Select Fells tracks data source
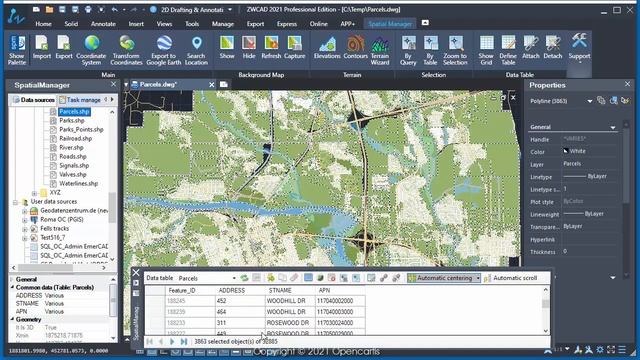The width and height of the screenshot is (640, 360). pos(54,229)
